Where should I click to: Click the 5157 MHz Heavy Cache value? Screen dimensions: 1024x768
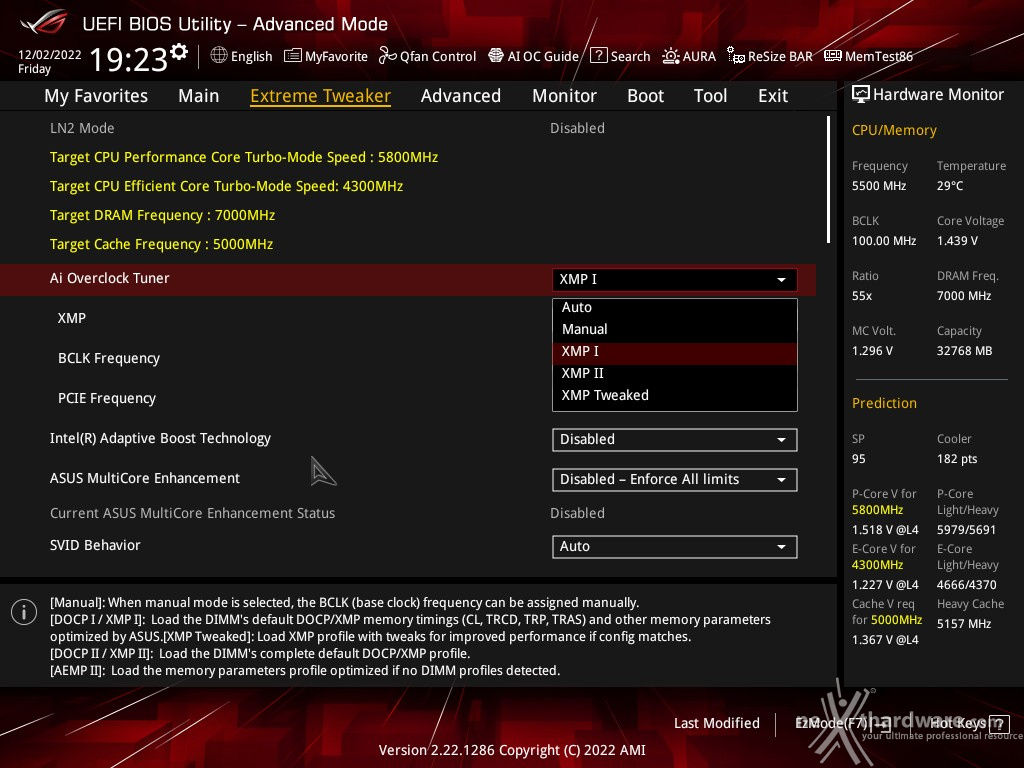click(964, 624)
